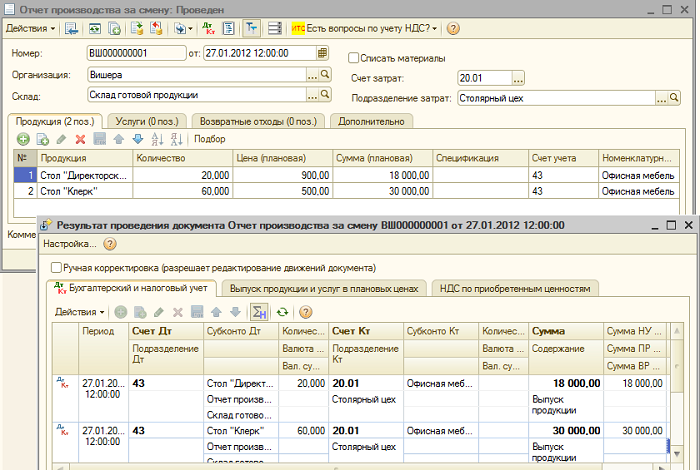Click the sort descending icon in Продукция table
Screen dimensions: 700x470
177,139
